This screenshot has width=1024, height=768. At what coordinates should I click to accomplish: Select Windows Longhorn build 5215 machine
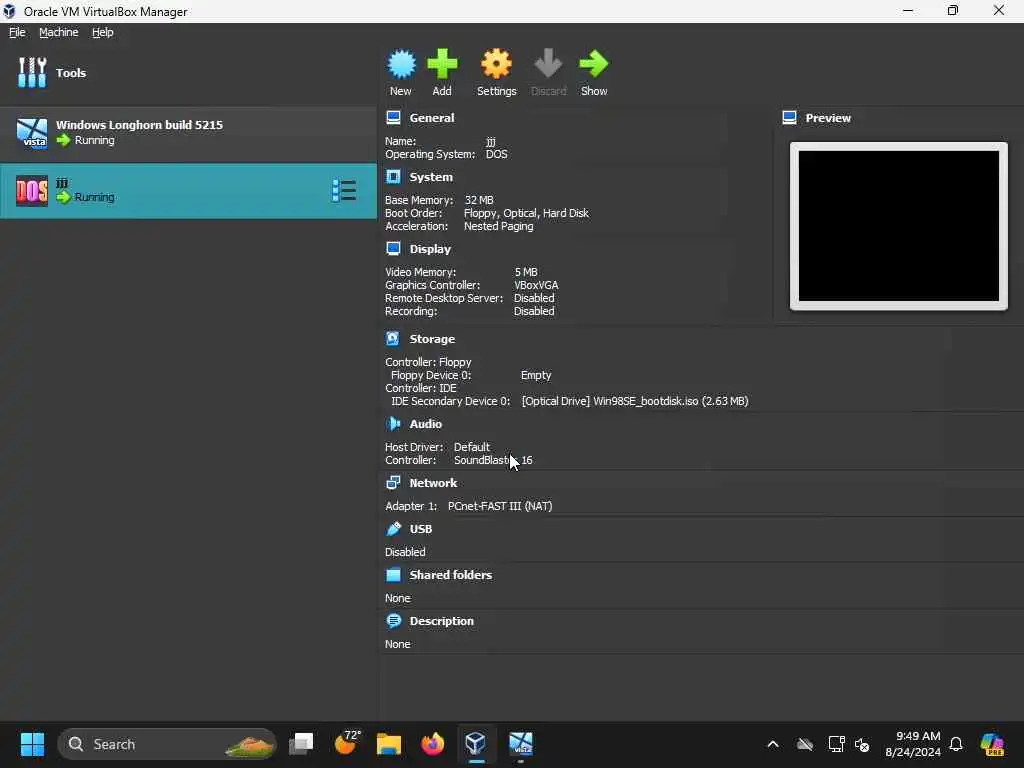pyautogui.click(x=188, y=133)
